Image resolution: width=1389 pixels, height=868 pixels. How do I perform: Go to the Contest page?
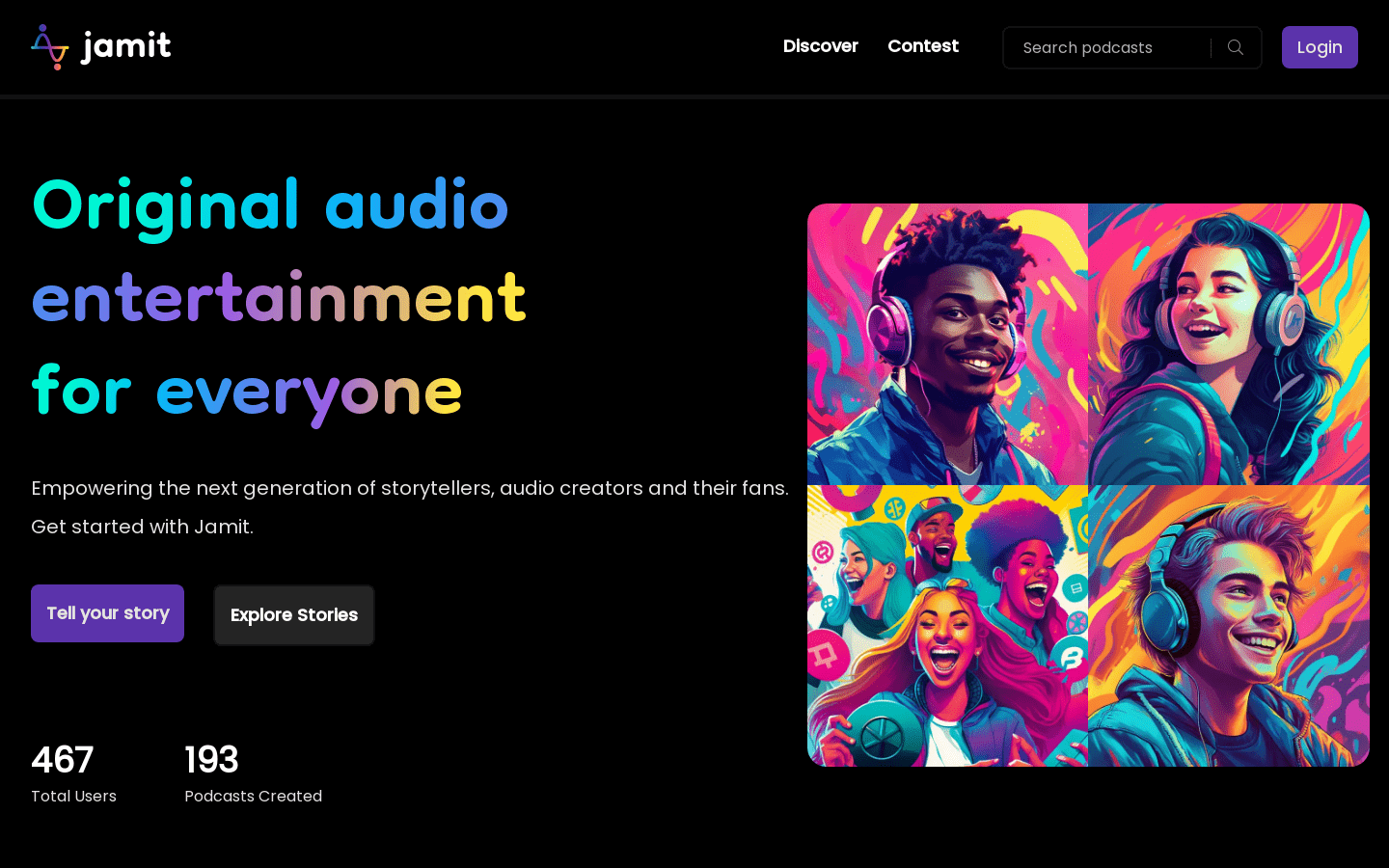[922, 46]
